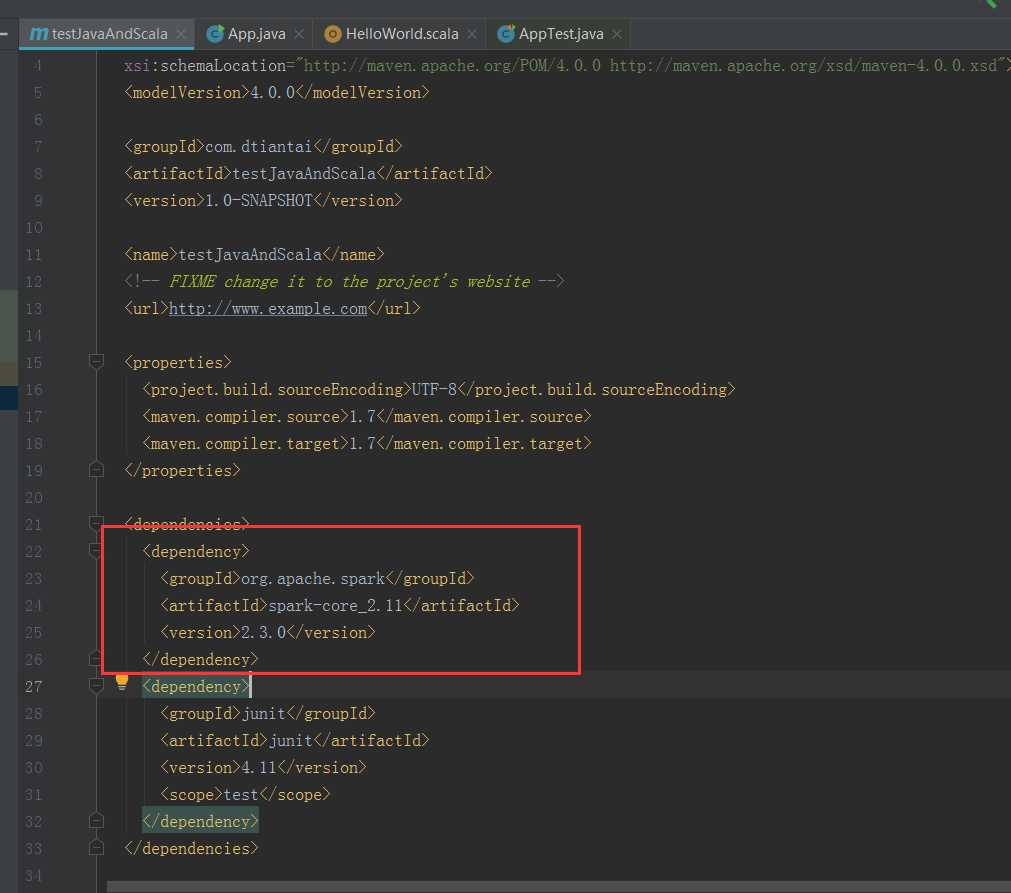Click the Java class icon on App.java tab
The width and height of the screenshot is (1011, 893).
point(215,34)
